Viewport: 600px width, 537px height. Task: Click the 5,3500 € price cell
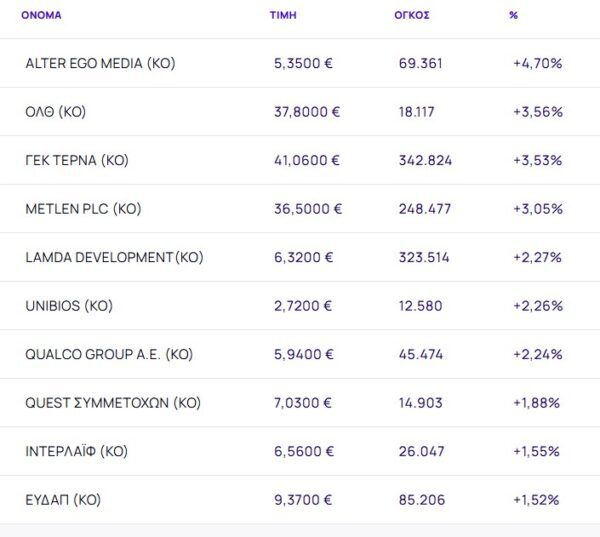[x=303, y=63]
